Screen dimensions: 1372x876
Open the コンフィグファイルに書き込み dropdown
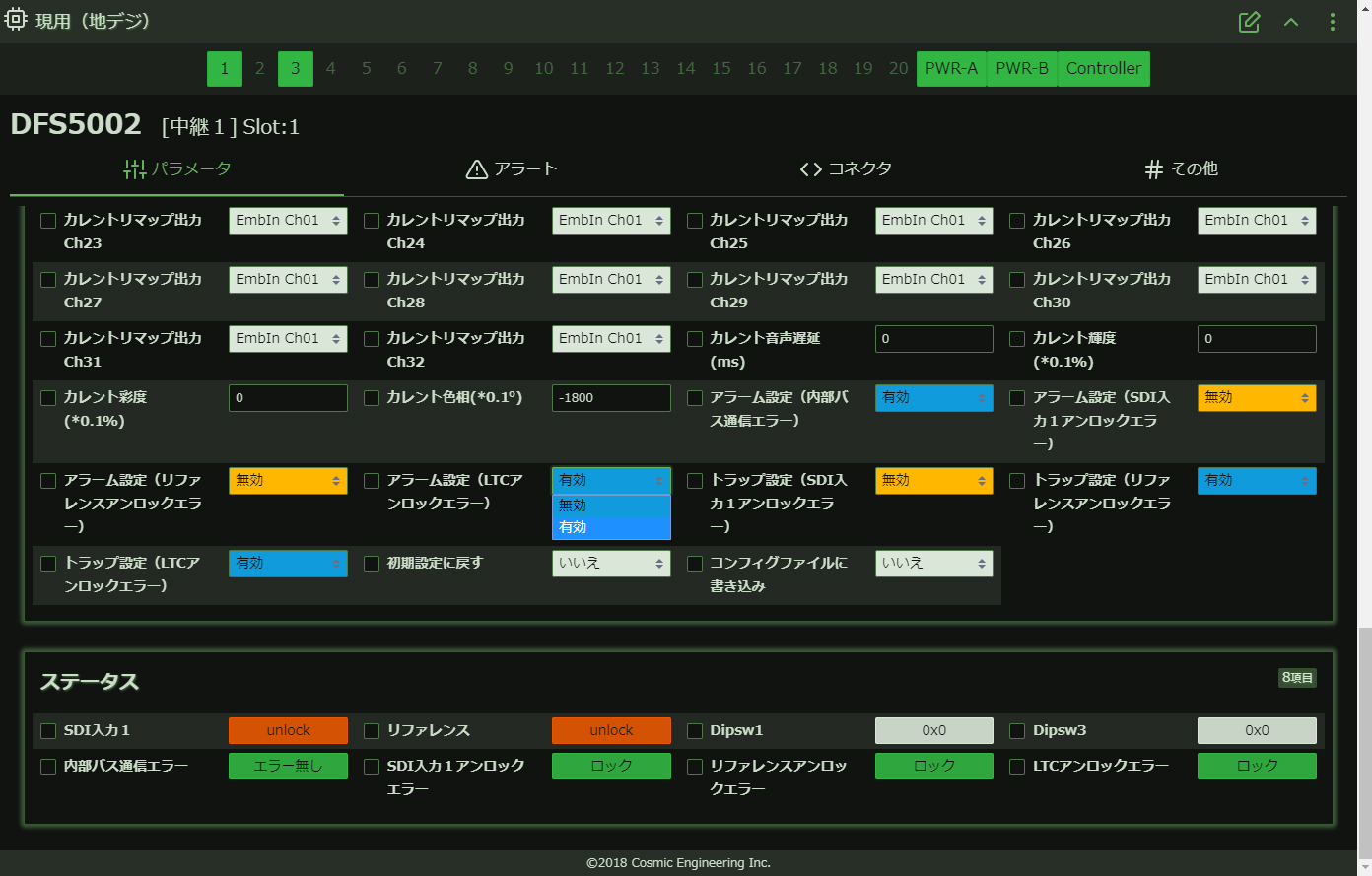click(x=933, y=564)
